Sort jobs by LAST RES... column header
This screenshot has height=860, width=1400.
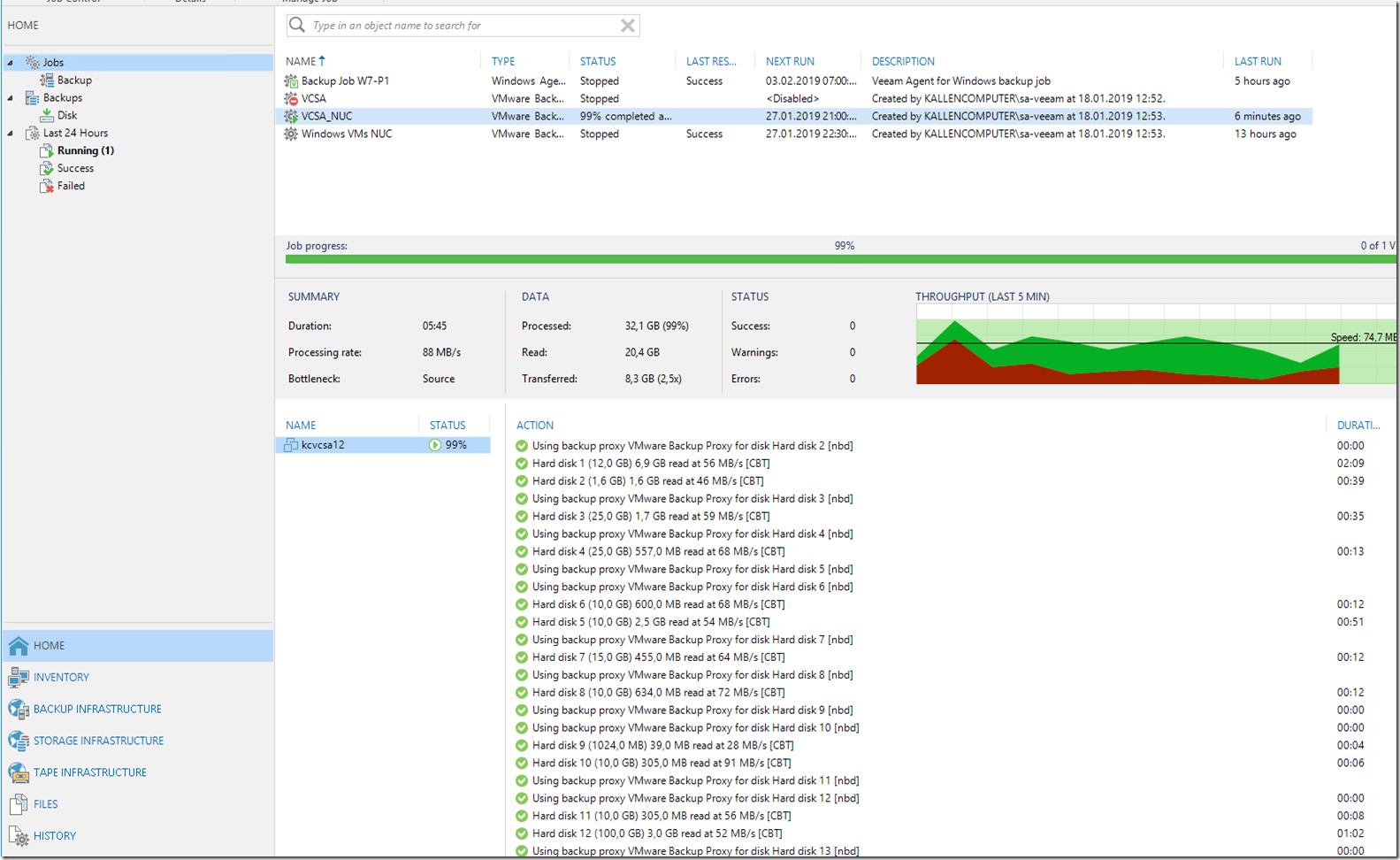point(711,61)
